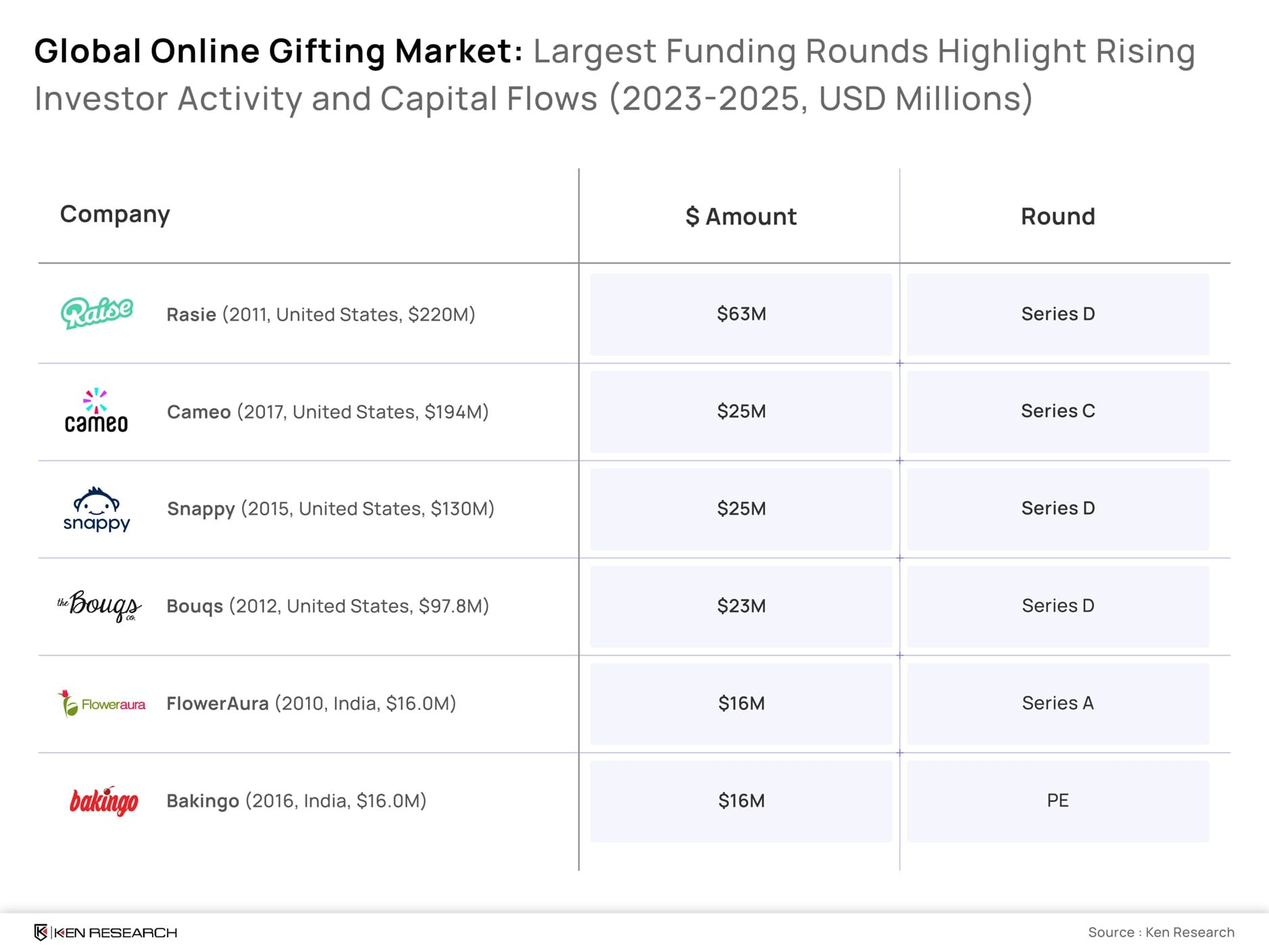Click the Global Online Gifting Market title

(x=278, y=51)
